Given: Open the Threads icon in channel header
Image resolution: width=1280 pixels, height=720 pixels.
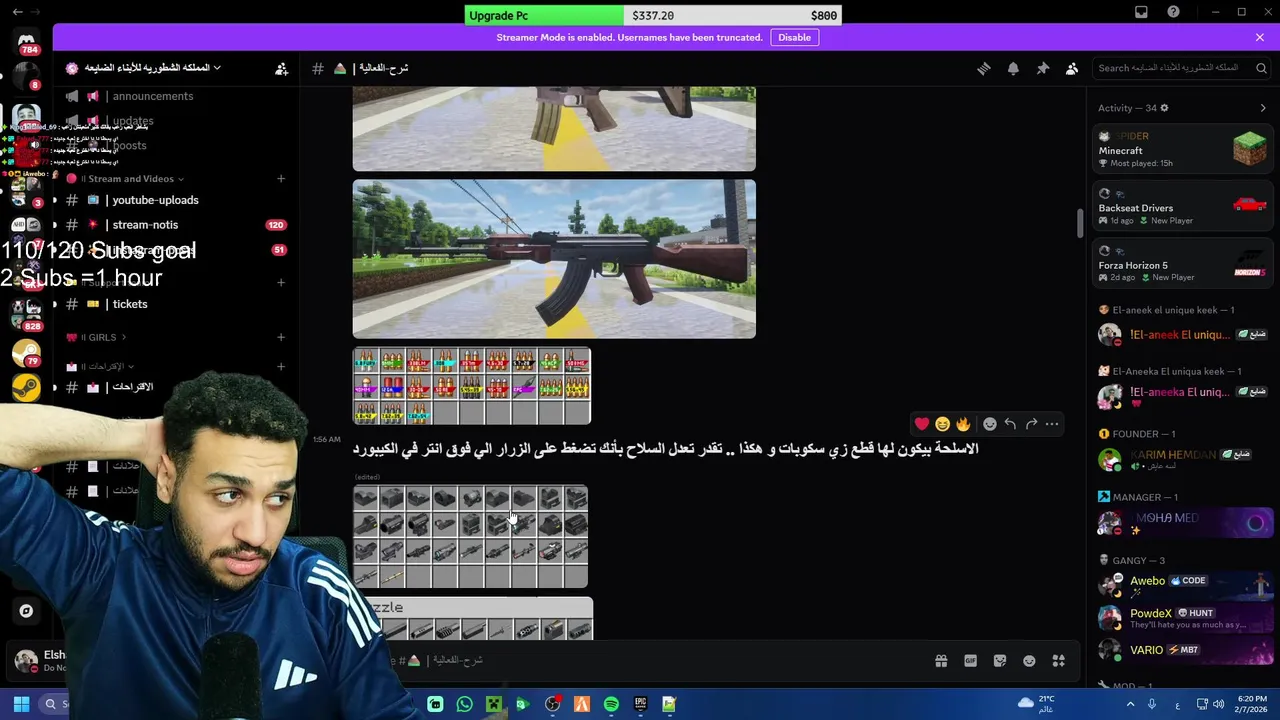Looking at the screenshot, I should tap(984, 68).
